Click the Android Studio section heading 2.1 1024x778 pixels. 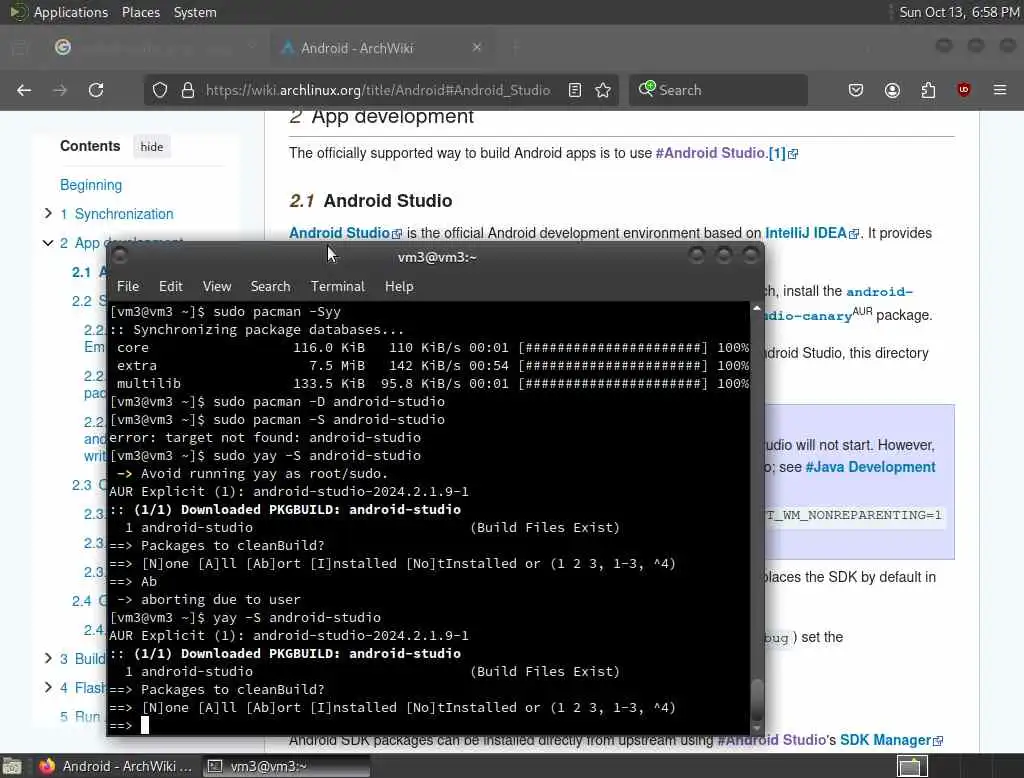[x=370, y=201]
